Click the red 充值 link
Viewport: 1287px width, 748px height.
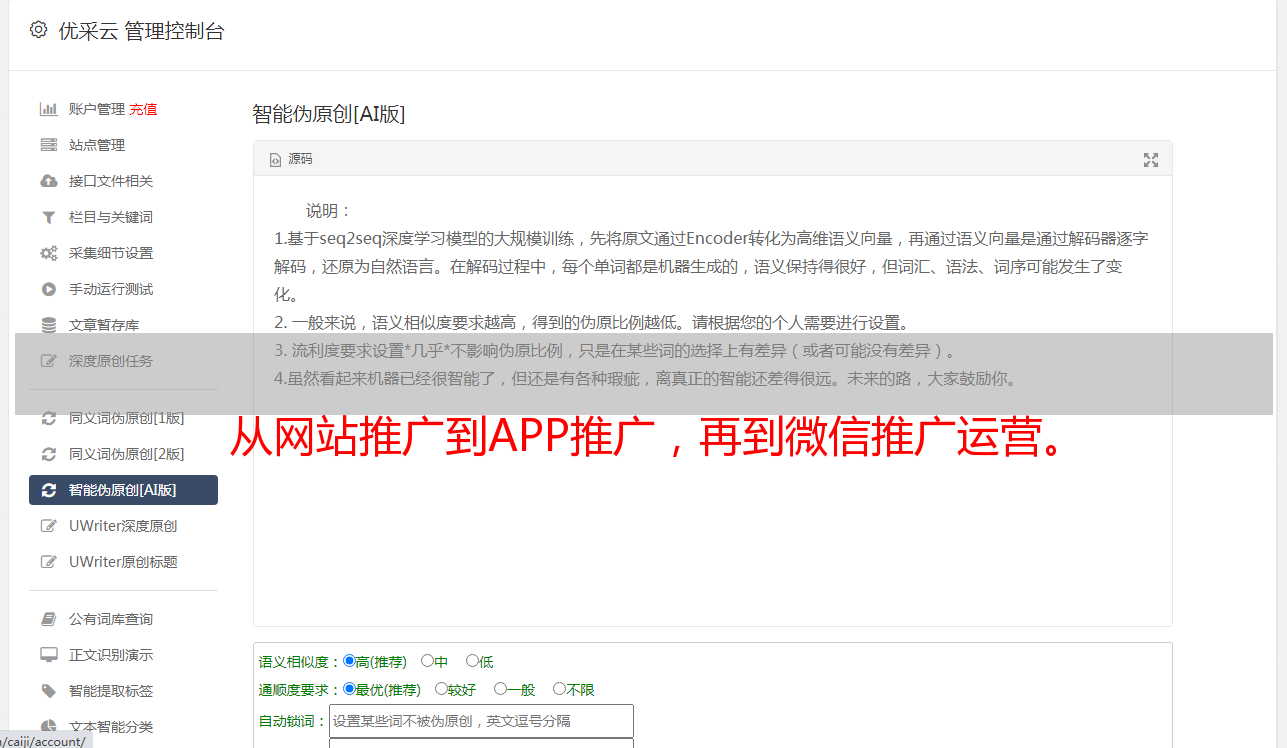pyautogui.click(x=143, y=109)
